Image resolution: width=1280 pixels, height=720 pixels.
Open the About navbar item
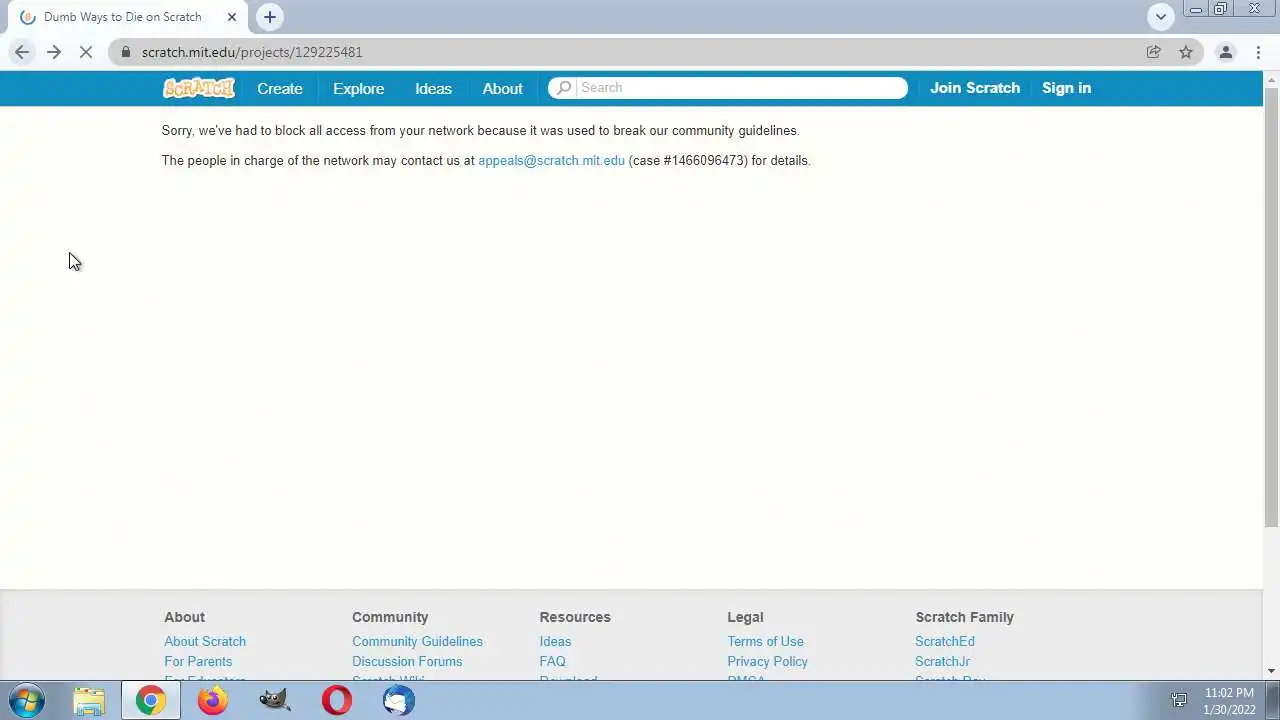pyautogui.click(x=503, y=88)
